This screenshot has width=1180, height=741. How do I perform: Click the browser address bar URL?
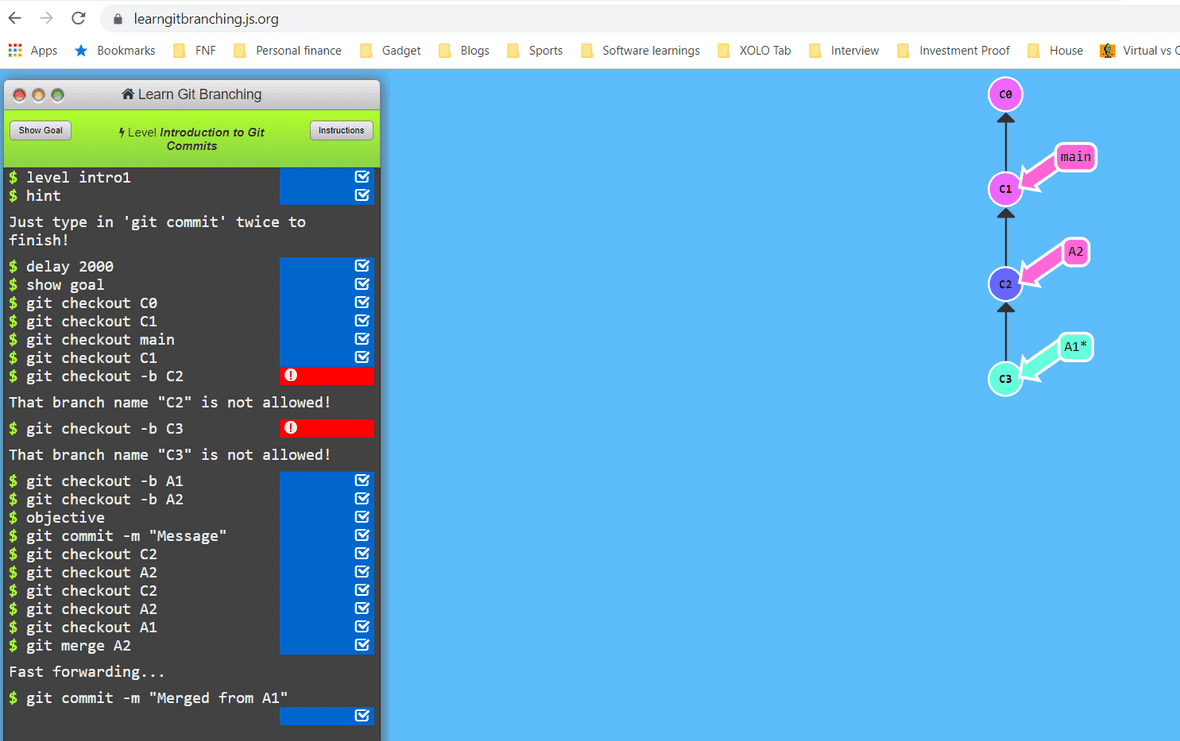point(206,19)
